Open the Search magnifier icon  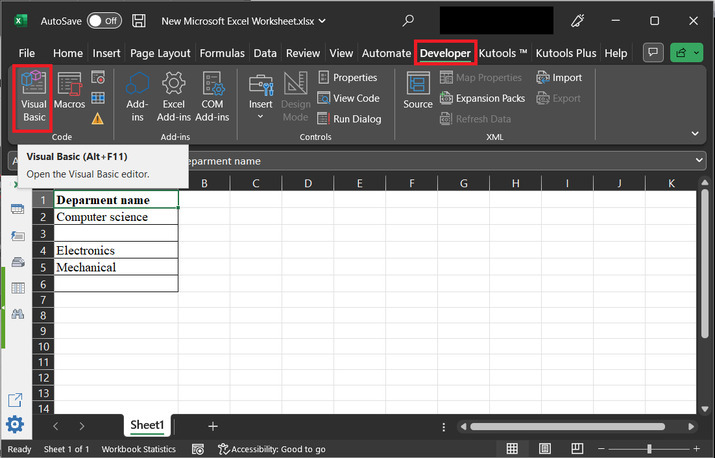pyautogui.click(x=408, y=20)
